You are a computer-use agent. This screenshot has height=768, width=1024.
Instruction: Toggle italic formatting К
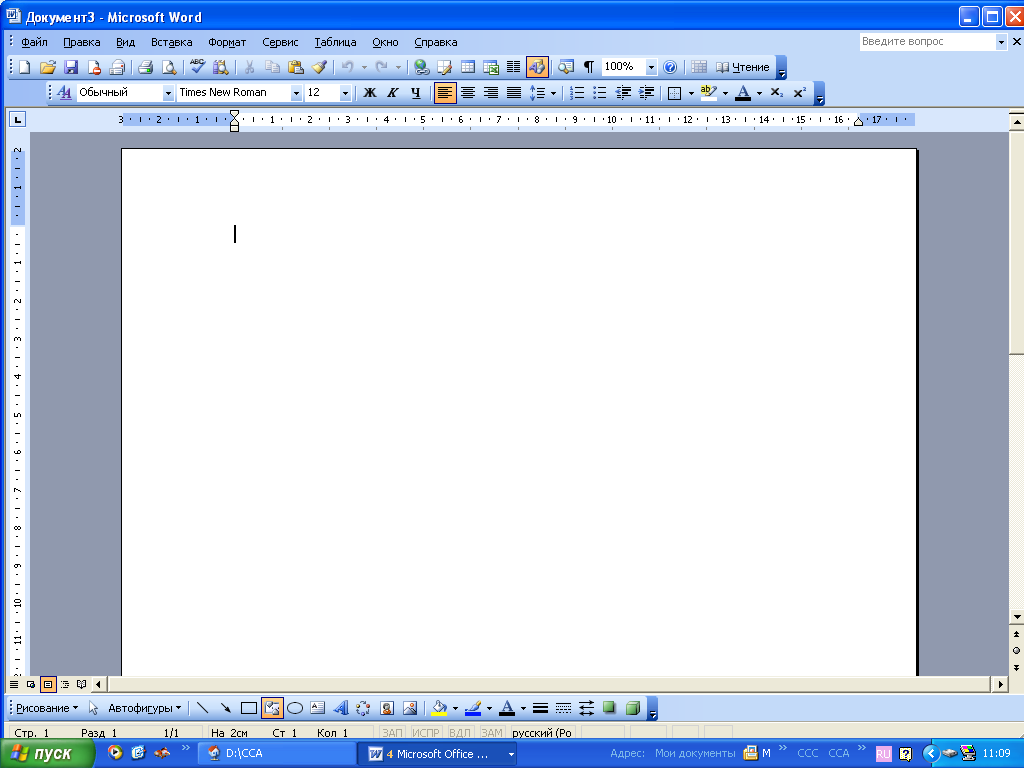click(x=392, y=93)
